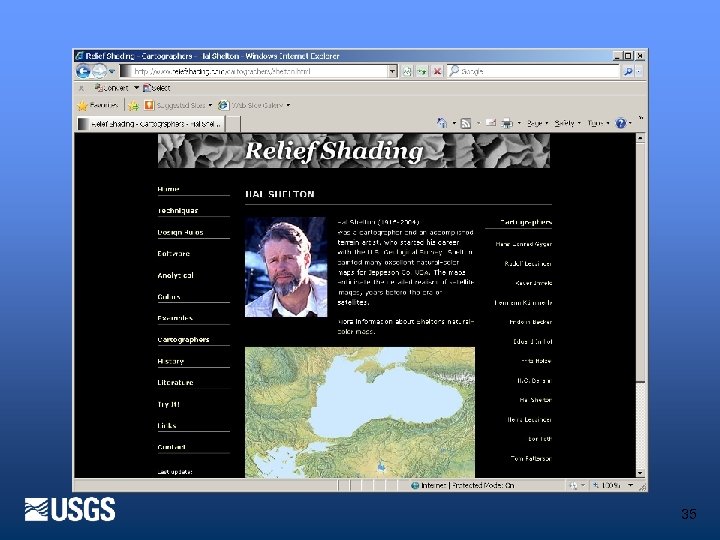The width and height of the screenshot is (720, 540).
Task: Click the blue Help icon
Action: pos(621,123)
